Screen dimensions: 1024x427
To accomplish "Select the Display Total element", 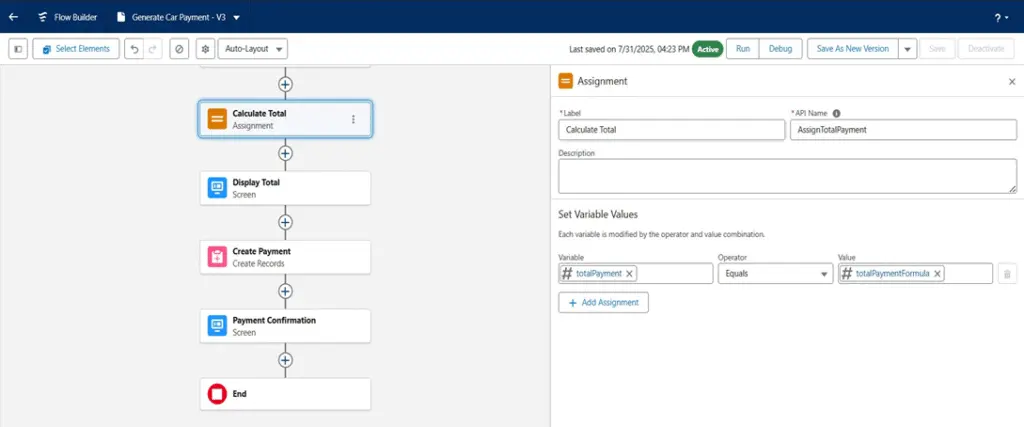I will click(x=285, y=188).
